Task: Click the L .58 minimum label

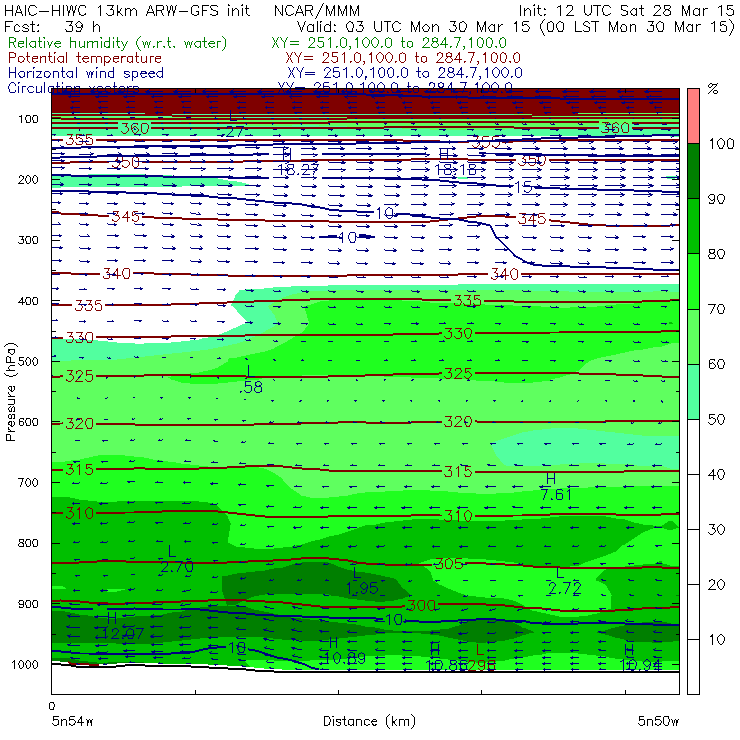Action: (x=251, y=379)
